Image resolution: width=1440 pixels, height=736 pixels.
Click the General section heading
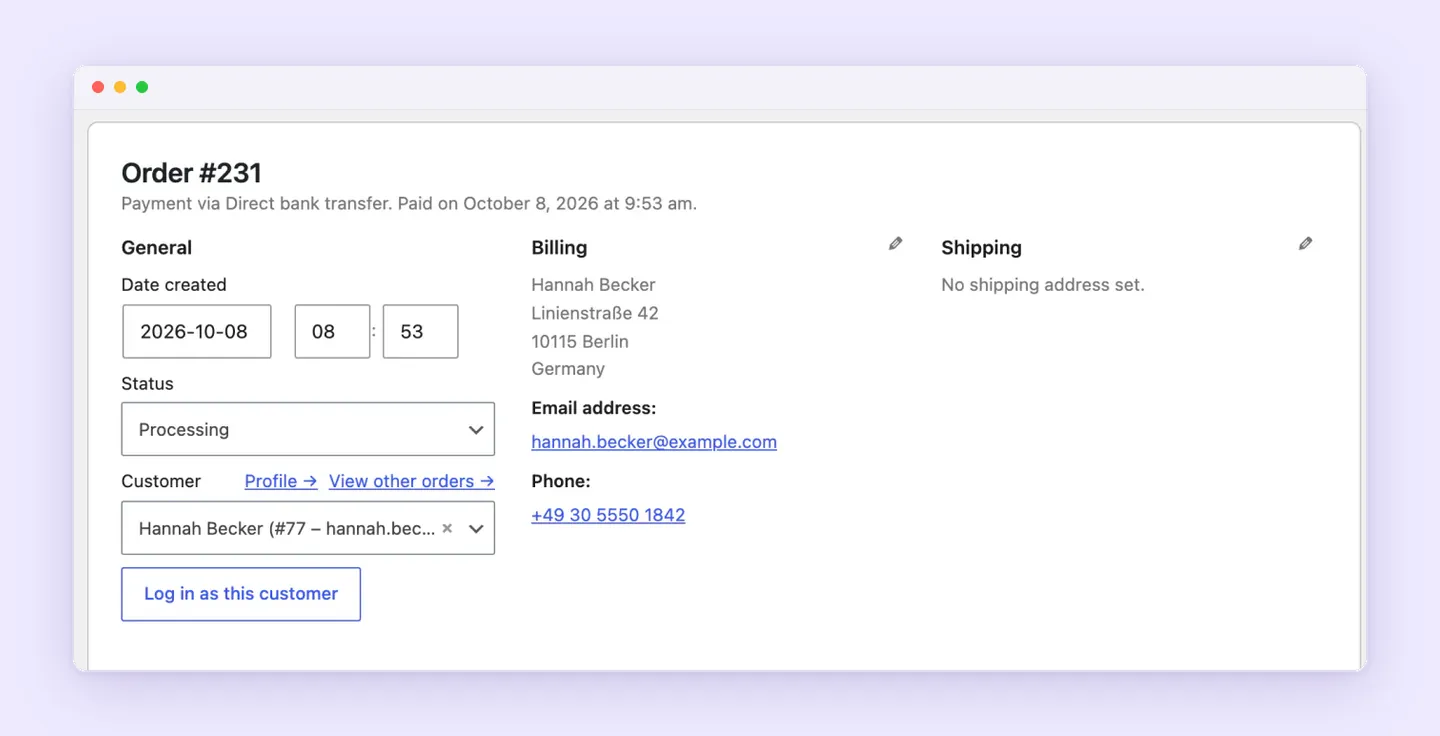[x=156, y=248]
